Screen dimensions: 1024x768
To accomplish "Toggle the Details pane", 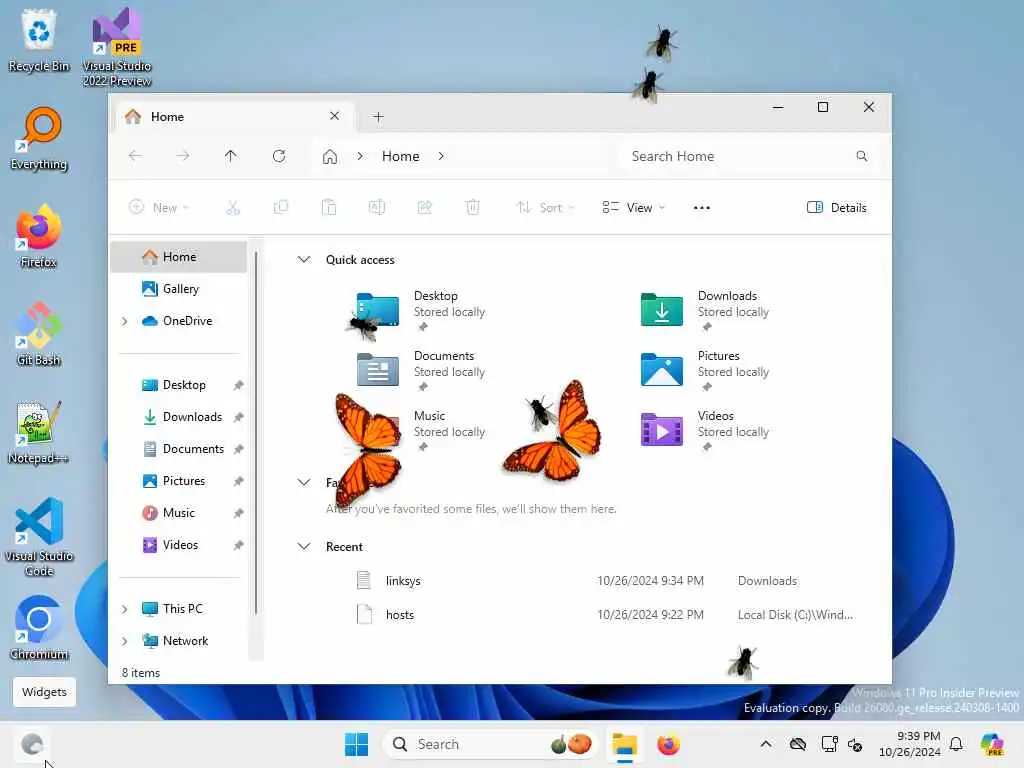I will pyautogui.click(x=837, y=208).
